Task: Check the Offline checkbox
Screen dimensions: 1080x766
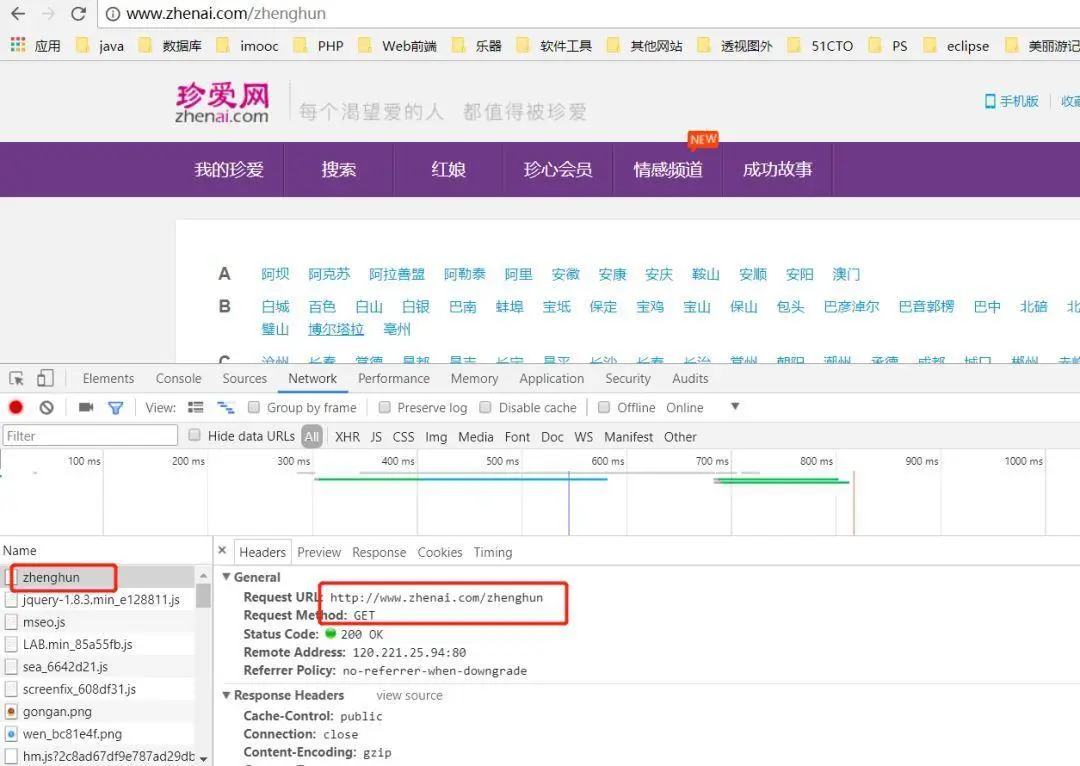Action: tap(604, 407)
